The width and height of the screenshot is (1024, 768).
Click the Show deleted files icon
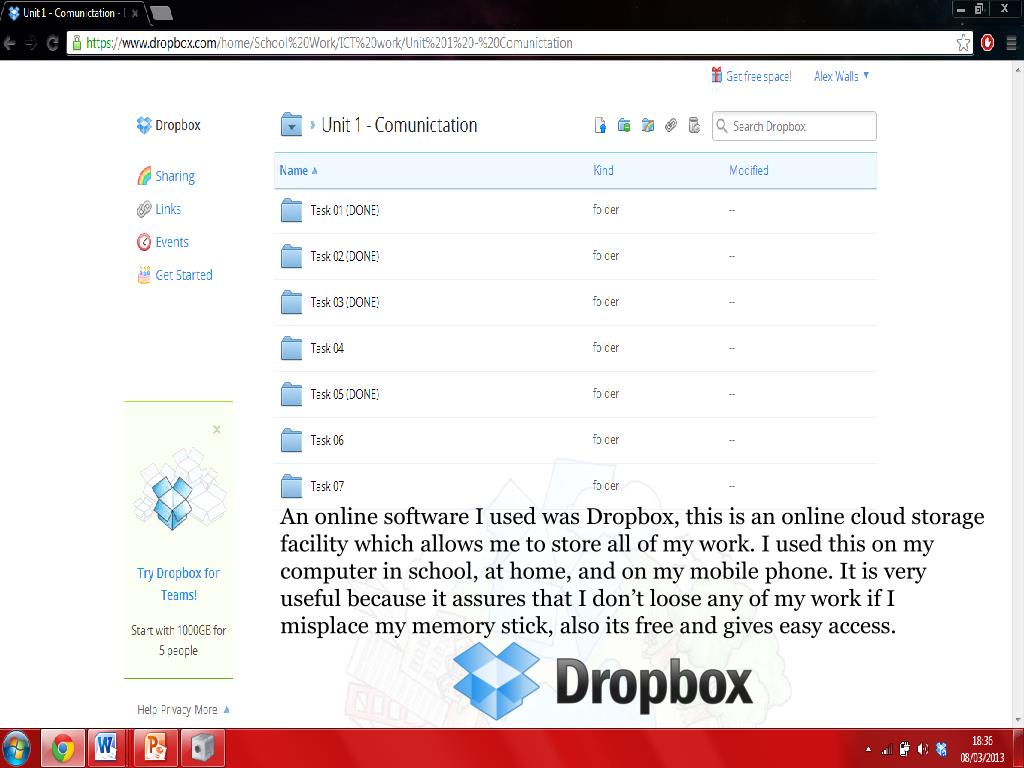point(694,125)
